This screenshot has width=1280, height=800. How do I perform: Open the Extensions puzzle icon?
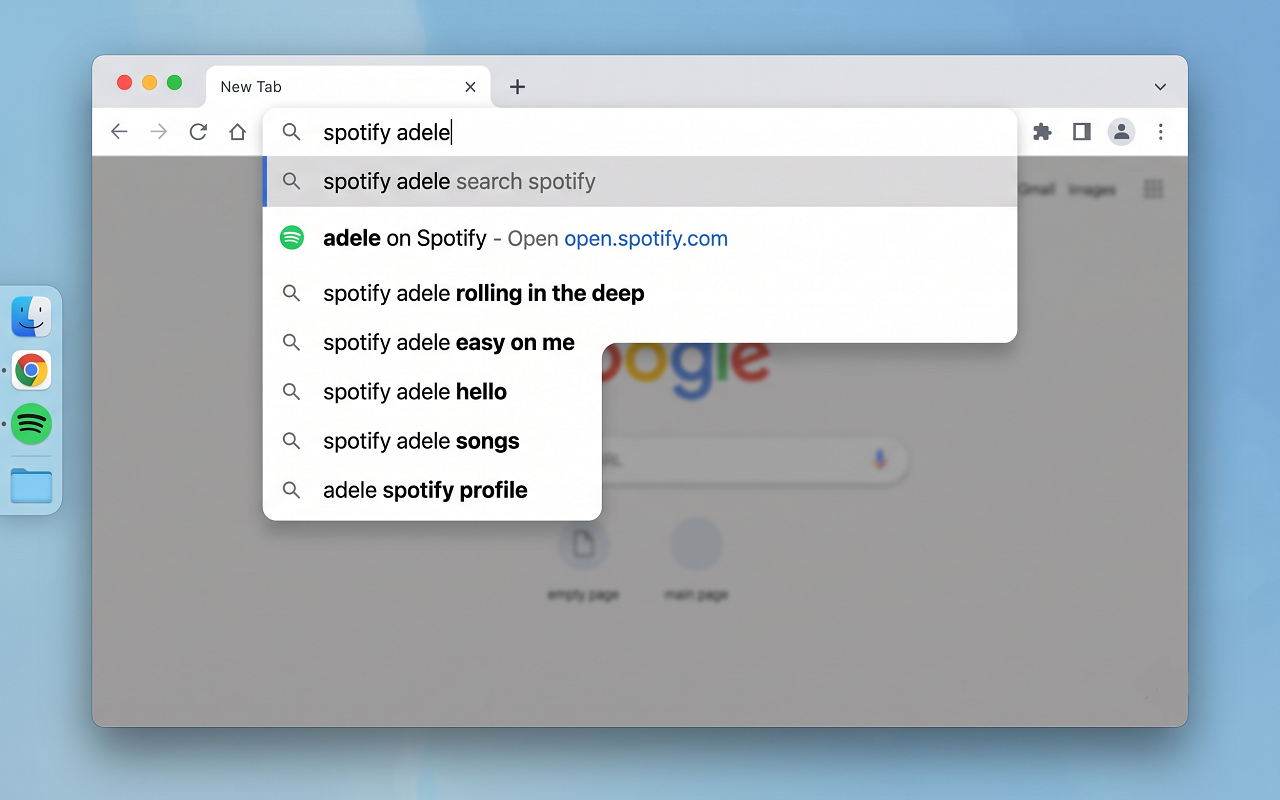click(x=1042, y=132)
